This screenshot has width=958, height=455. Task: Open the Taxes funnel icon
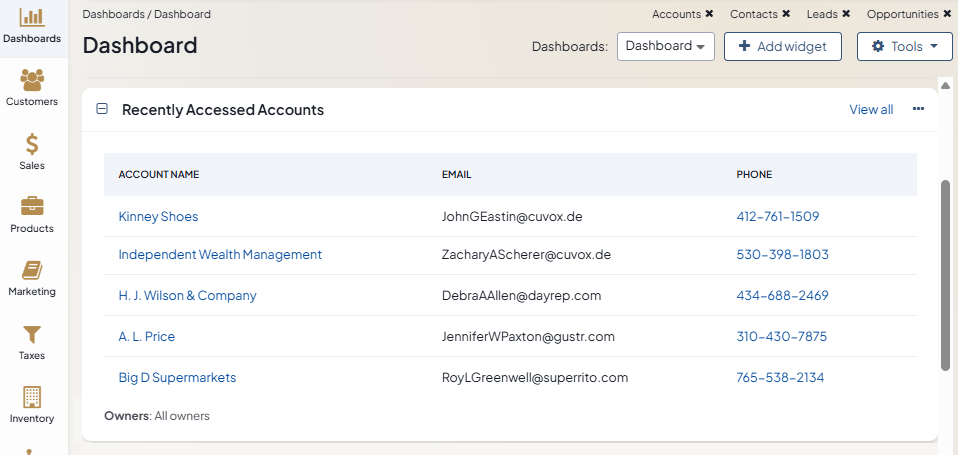[32, 334]
